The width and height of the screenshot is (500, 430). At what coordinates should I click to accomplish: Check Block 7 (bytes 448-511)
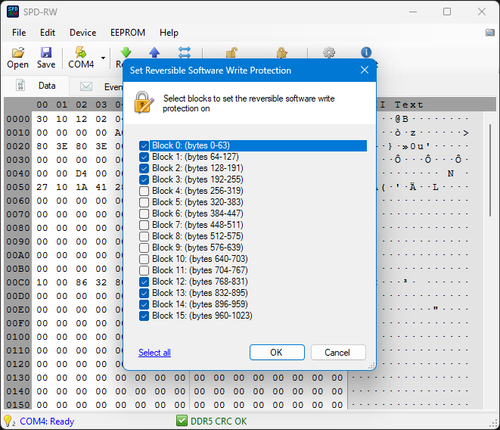[144, 225]
